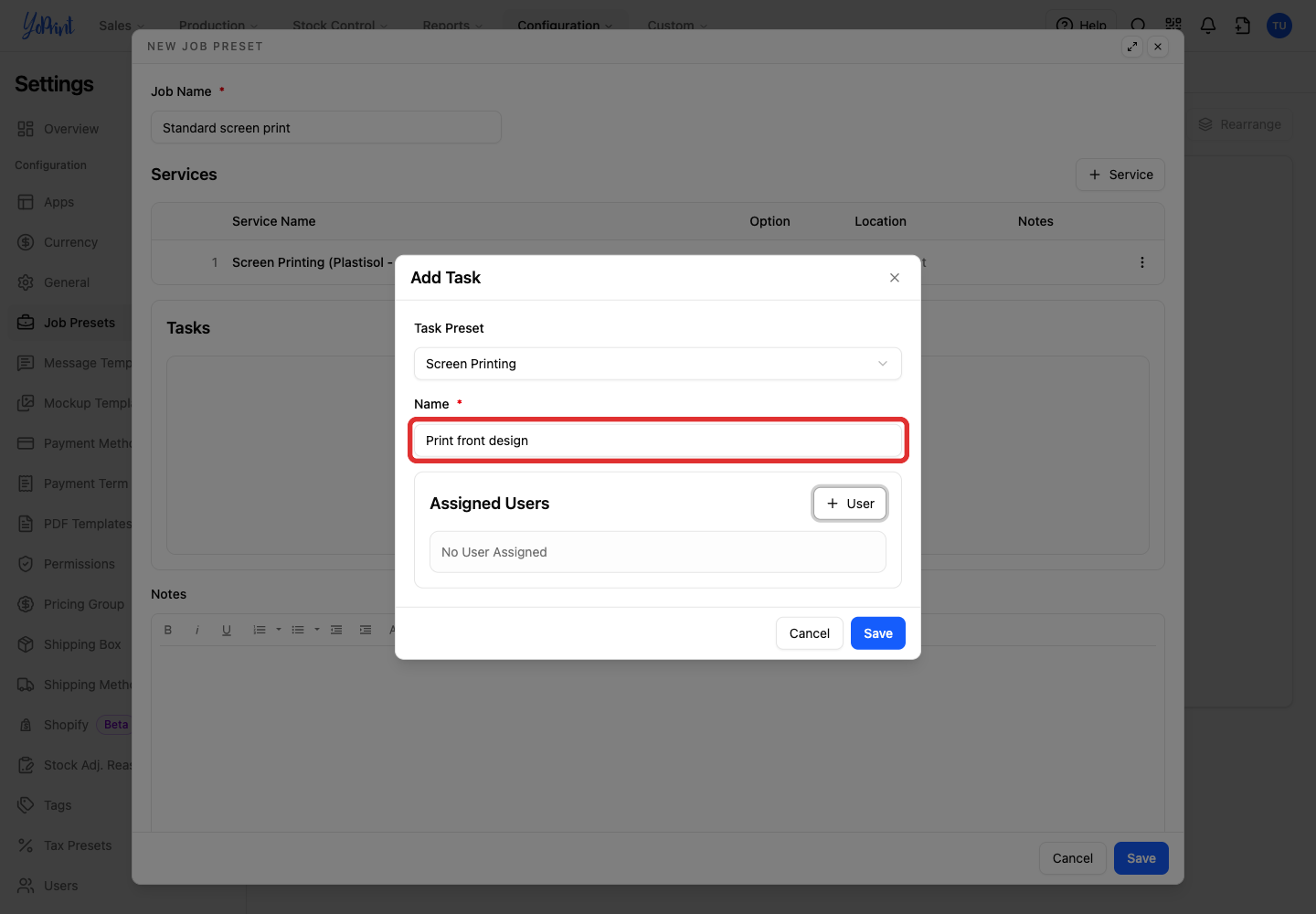Cancel the New Job Preset dialog
The width and height of the screenshot is (1316, 914).
pyautogui.click(x=1073, y=858)
